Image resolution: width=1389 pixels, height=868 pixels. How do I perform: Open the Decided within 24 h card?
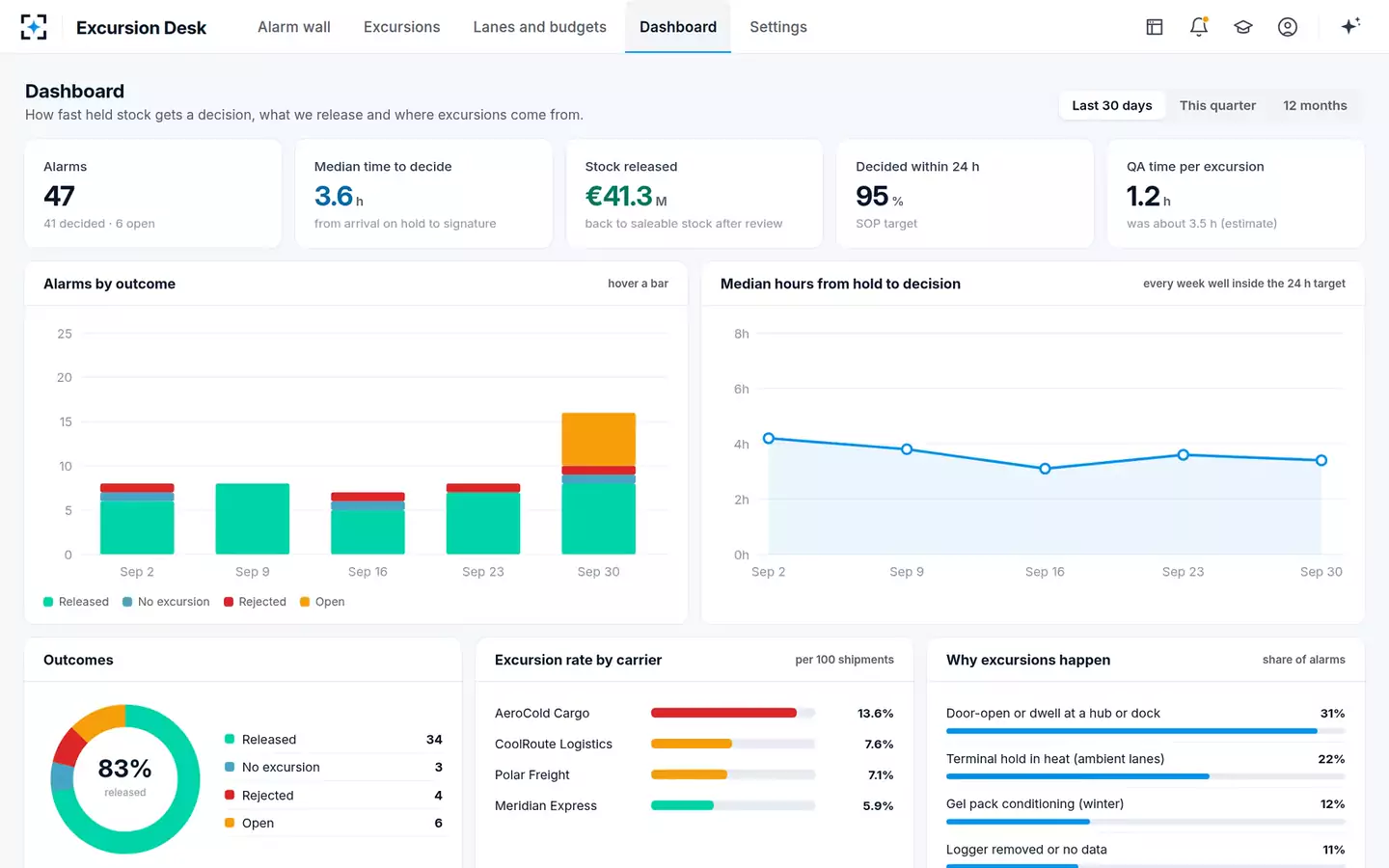tap(966, 194)
